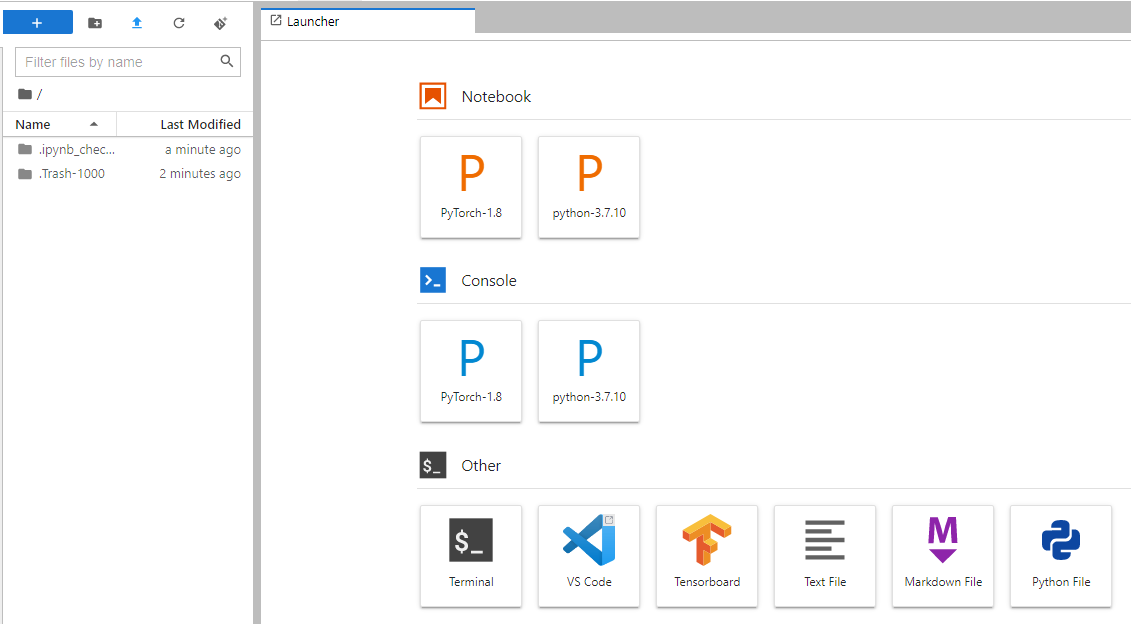Click the '2 minutes ago' timestamp
The width and height of the screenshot is (1131, 624).
pyautogui.click(x=200, y=173)
